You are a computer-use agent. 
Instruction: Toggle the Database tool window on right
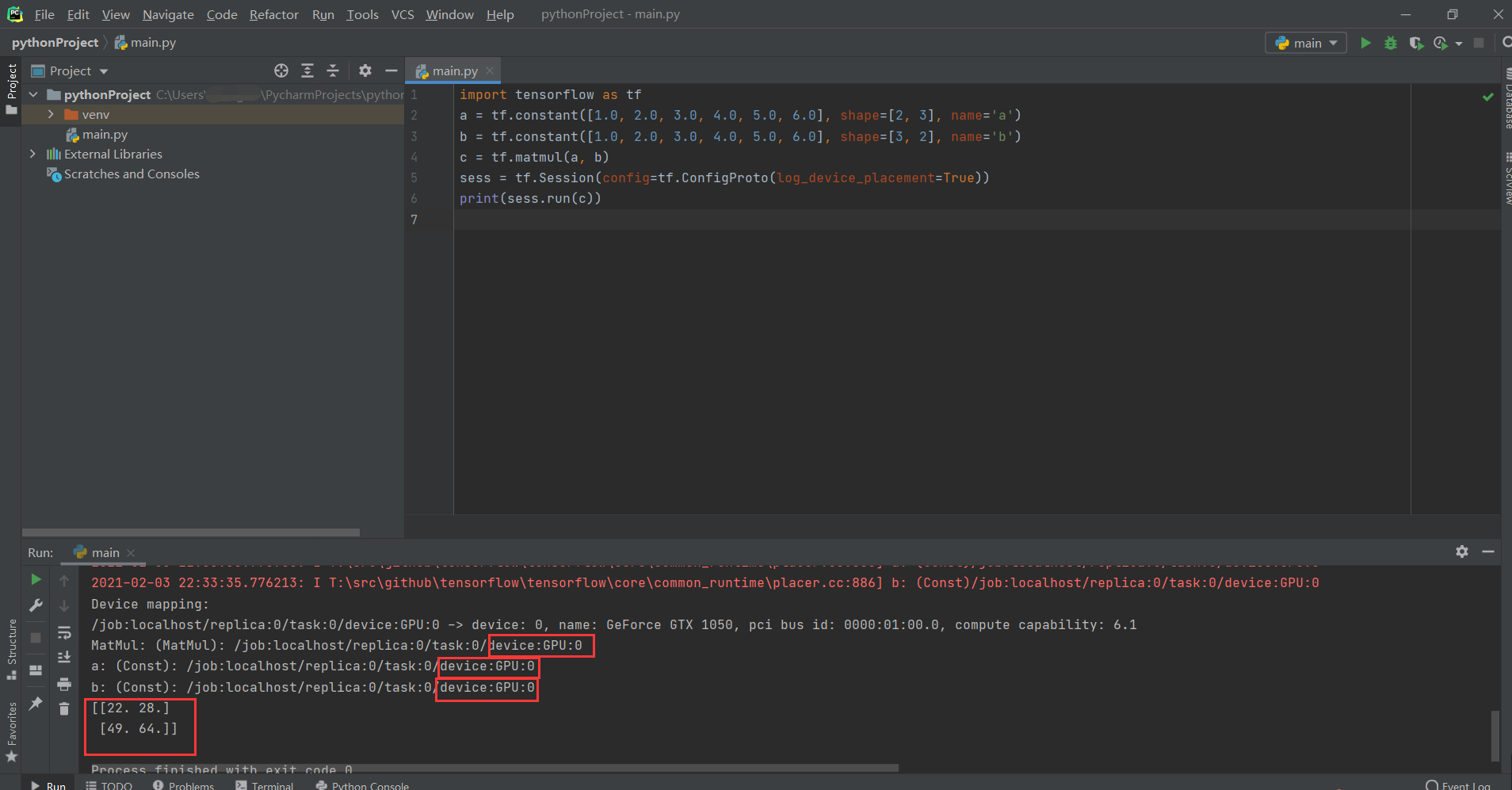pyautogui.click(x=1506, y=98)
